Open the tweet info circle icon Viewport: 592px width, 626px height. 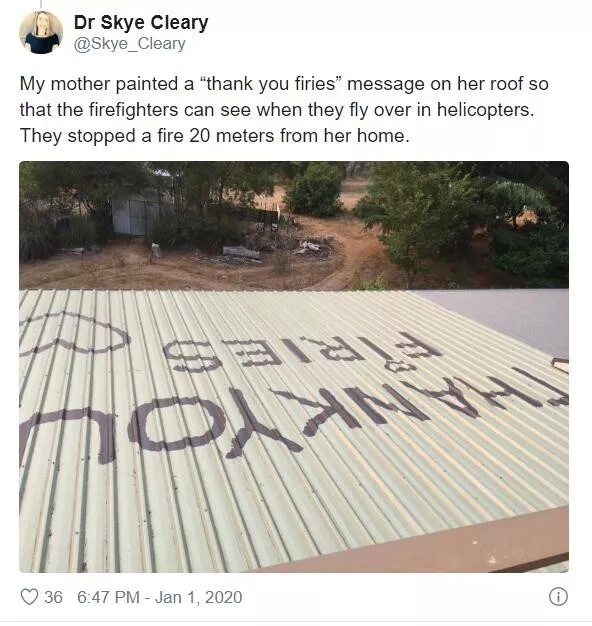coord(558,597)
